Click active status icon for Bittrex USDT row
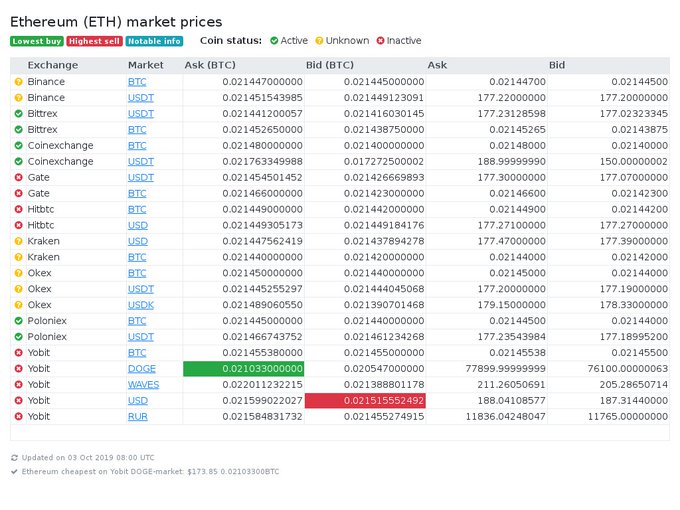 pyautogui.click(x=18, y=114)
